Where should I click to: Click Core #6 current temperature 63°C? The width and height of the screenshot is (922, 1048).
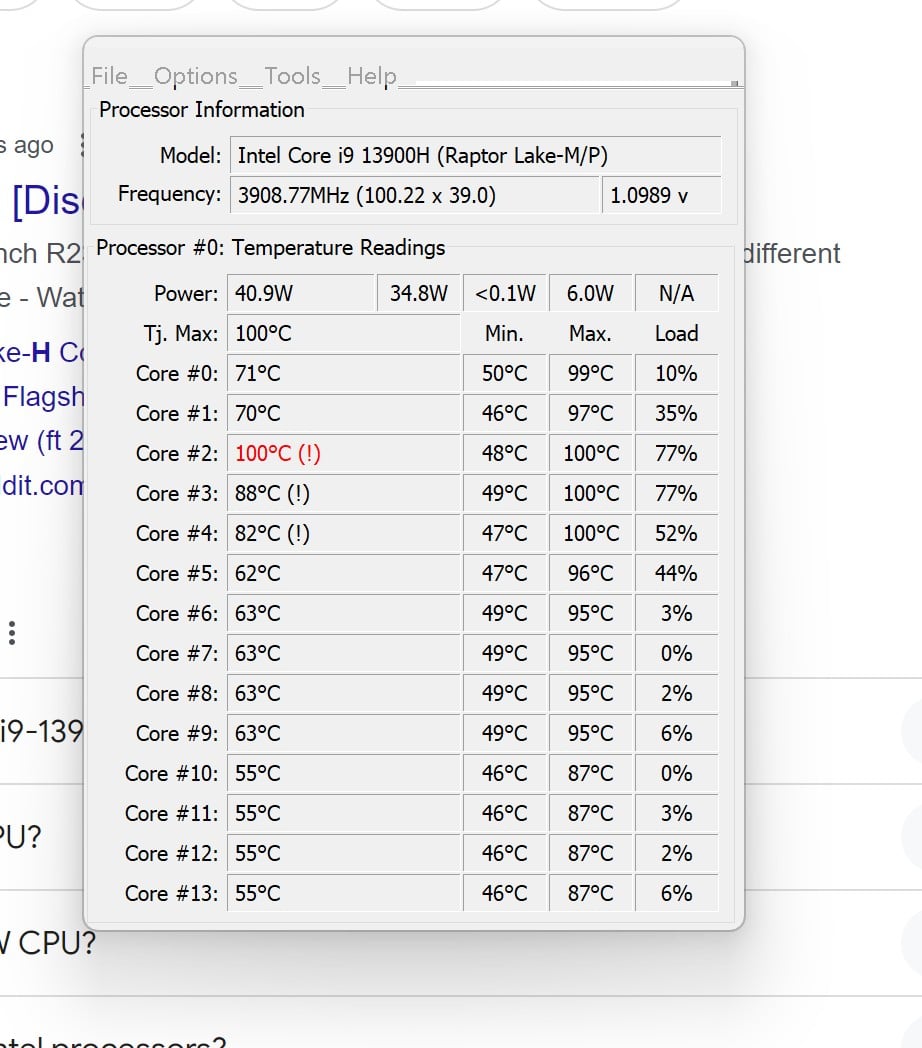point(344,614)
